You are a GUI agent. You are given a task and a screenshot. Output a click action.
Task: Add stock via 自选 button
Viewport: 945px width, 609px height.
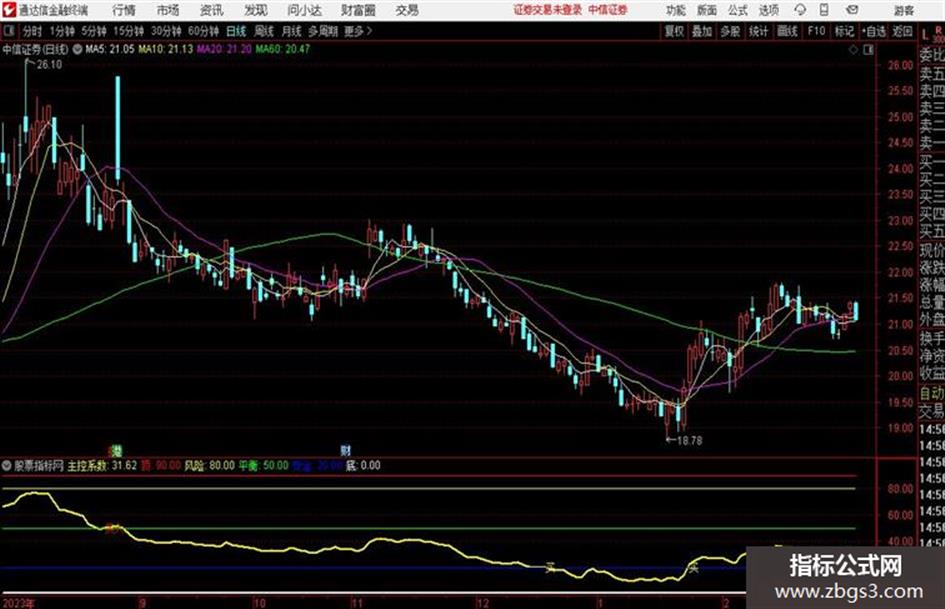point(874,31)
